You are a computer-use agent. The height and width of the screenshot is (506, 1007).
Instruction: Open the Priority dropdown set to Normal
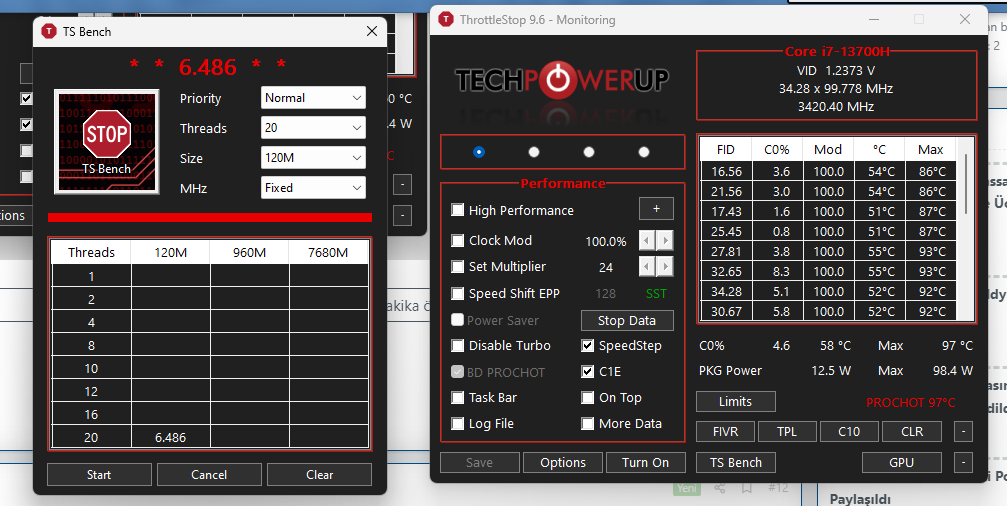click(313, 98)
